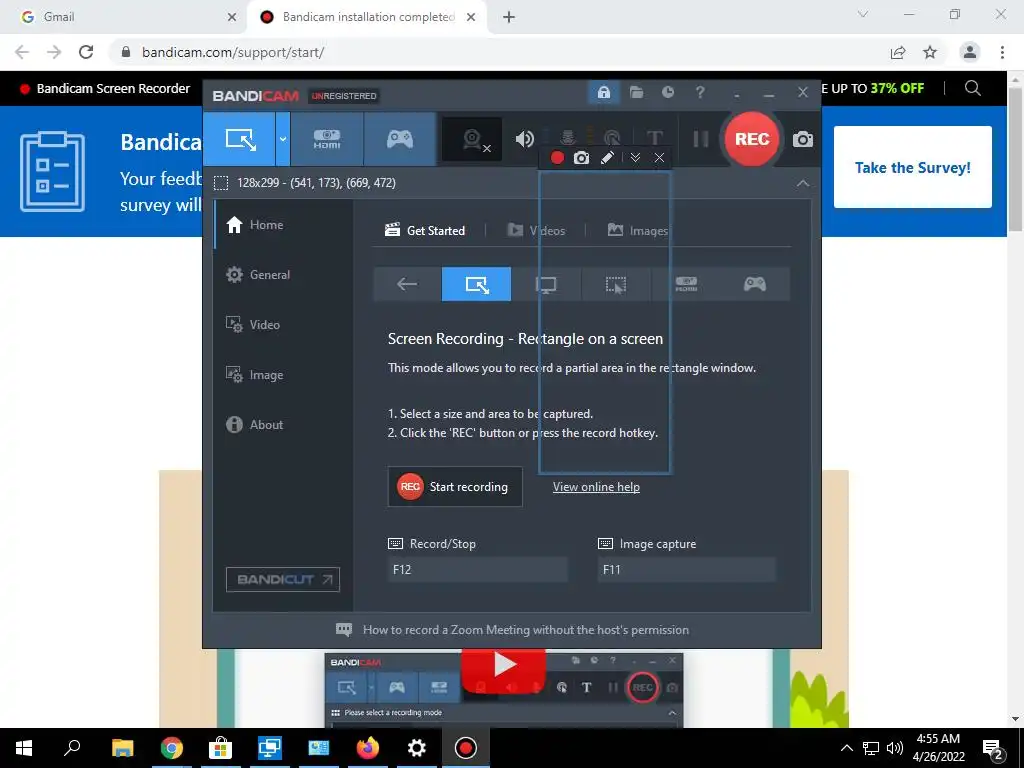Click the big red REC button

[752, 139]
